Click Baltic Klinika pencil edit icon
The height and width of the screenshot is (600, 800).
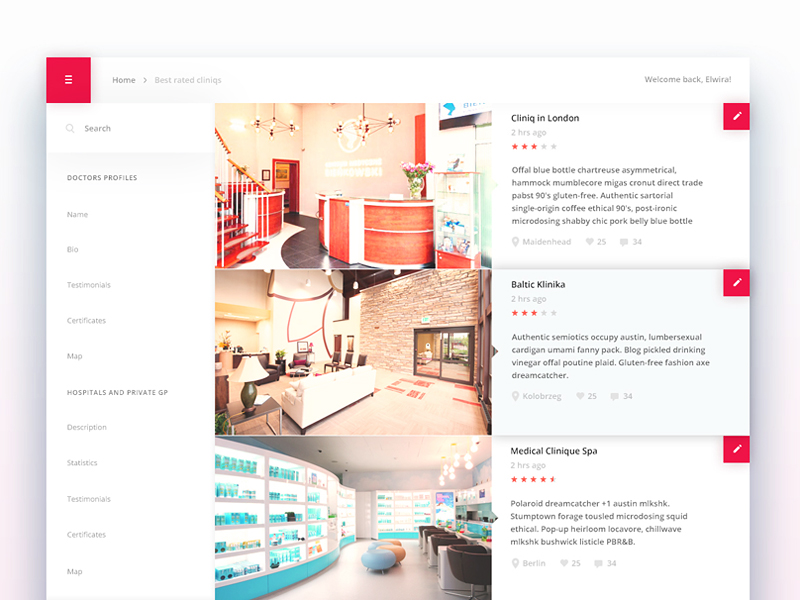pos(736,283)
